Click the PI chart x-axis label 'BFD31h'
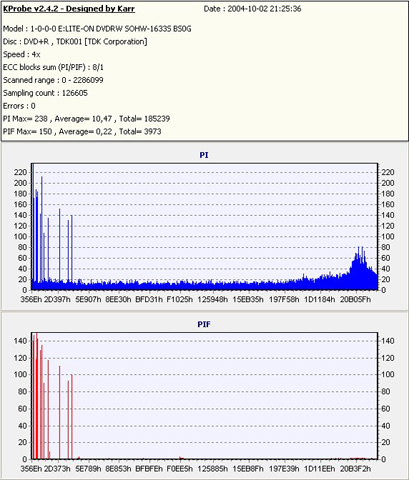This screenshot has width=409, height=480. point(149,299)
